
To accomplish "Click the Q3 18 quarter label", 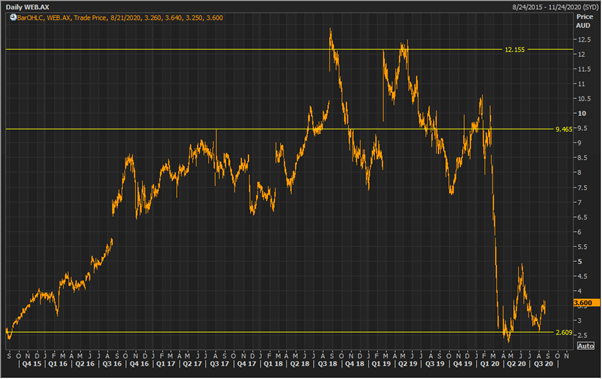I will tap(327, 364).
